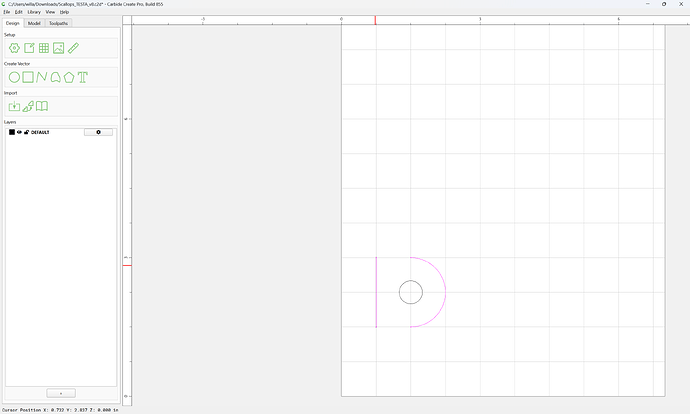
Task: Select the DEFAULT layer name
Action: tap(40, 132)
